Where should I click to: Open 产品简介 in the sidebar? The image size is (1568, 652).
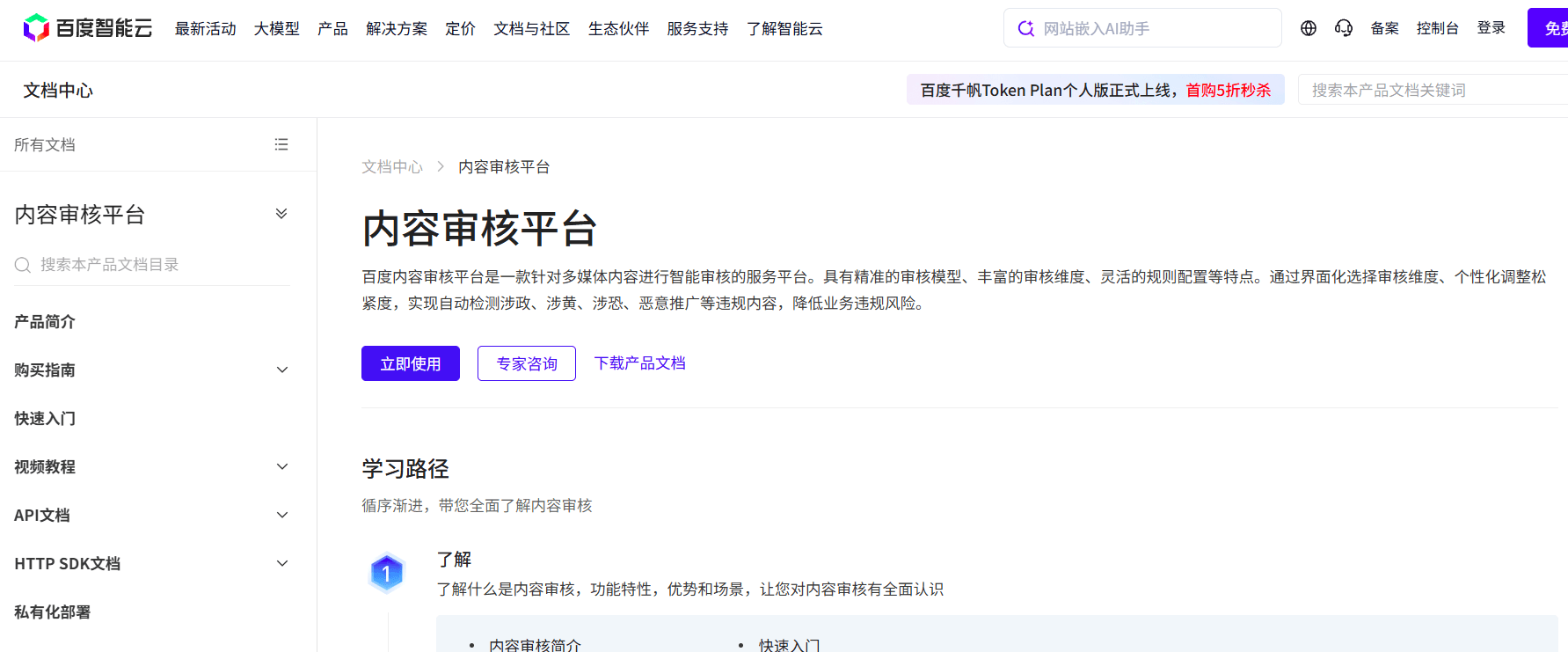45,322
